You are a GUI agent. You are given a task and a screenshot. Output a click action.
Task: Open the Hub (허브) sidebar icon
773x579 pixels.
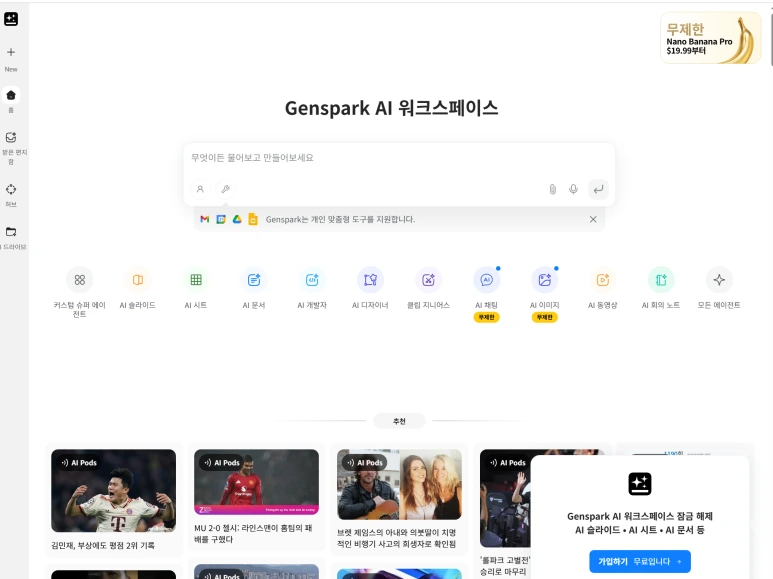pos(11,189)
